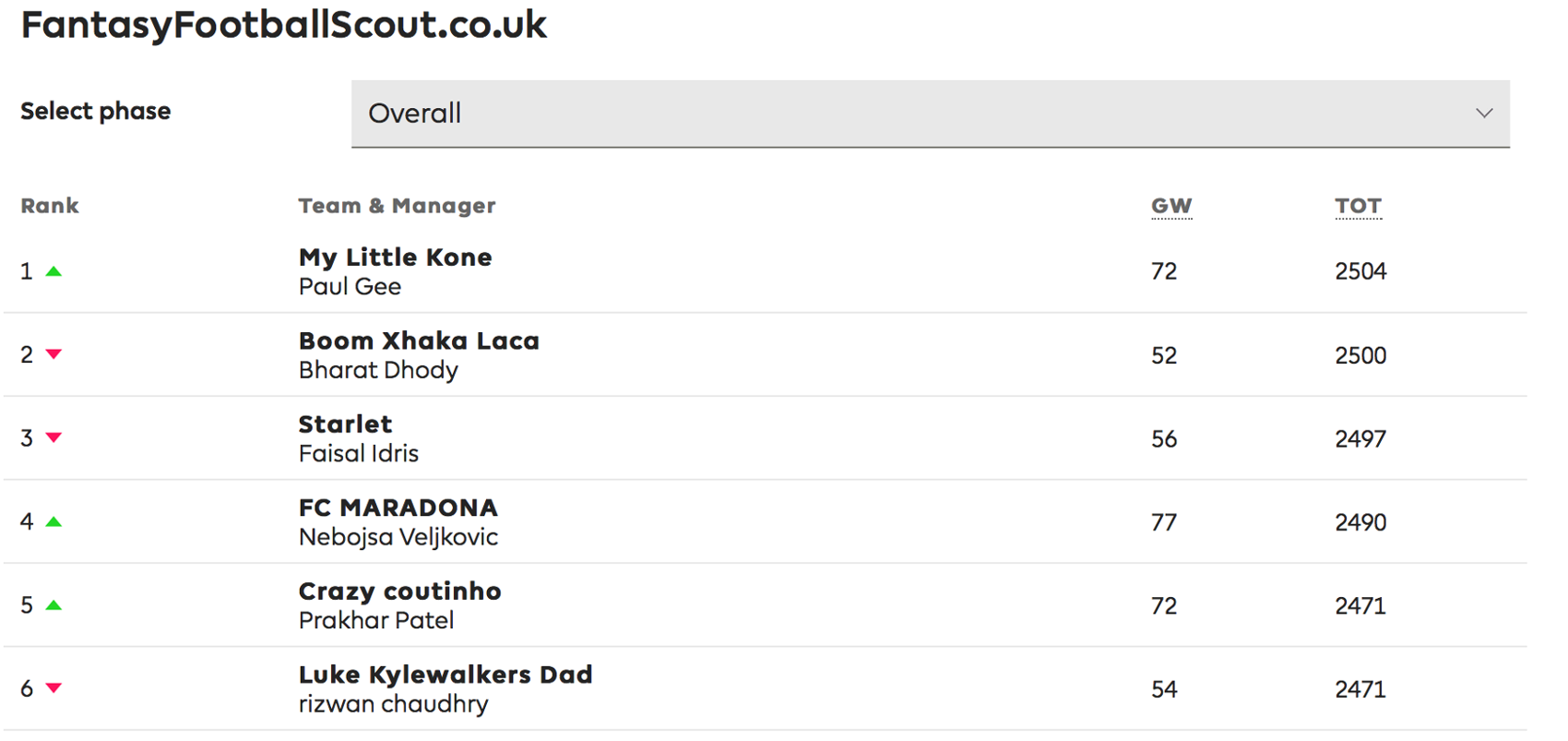Click Faisal Idris's total score 2497
This screenshot has height=741, width=1568.
click(1360, 438)
